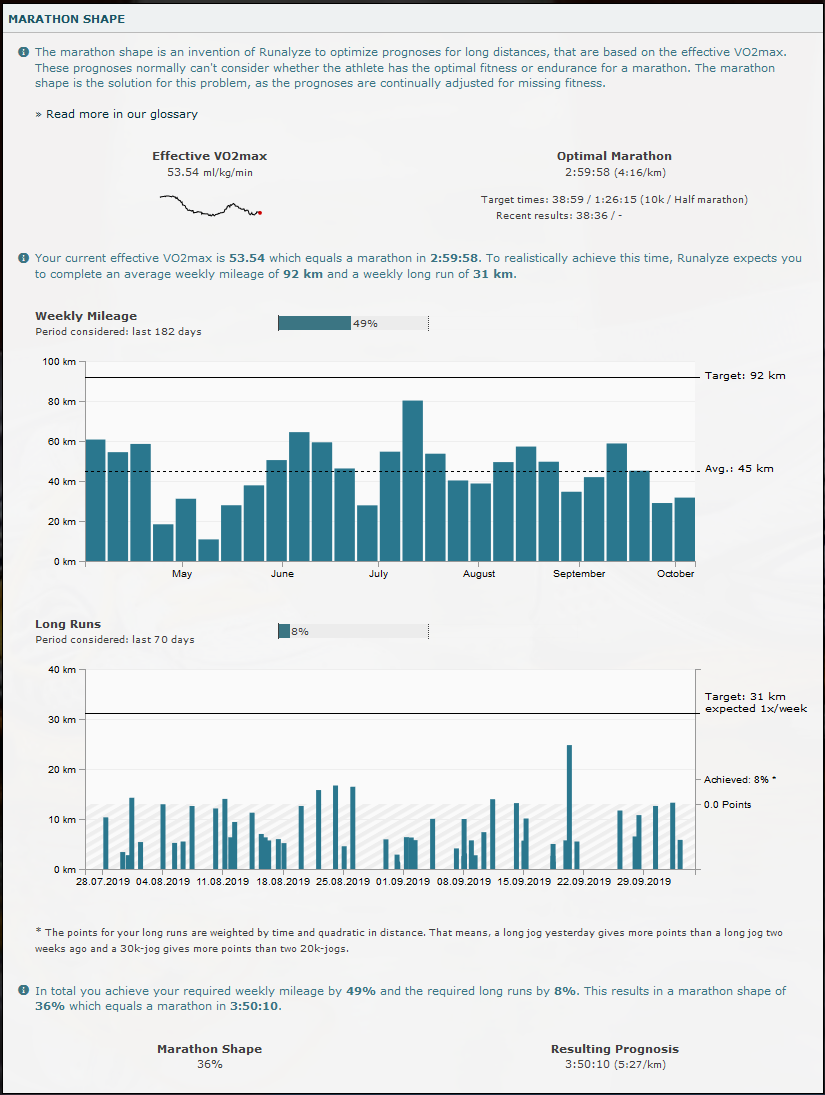The image size is (825, 1095).
Task: Click the Marathon Shape 36% value
Action: pyautogui.click(x=209, y=1064)
